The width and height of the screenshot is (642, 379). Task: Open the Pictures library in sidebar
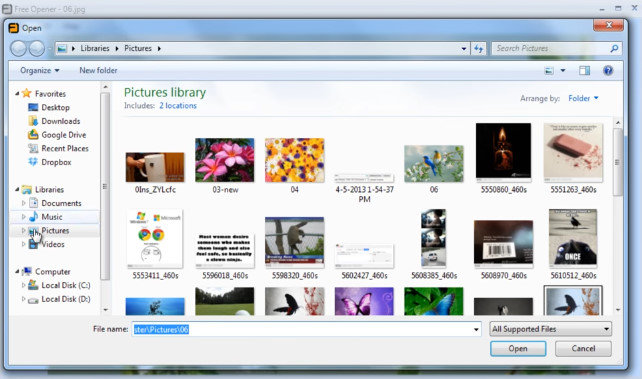(x=55, y=230)
